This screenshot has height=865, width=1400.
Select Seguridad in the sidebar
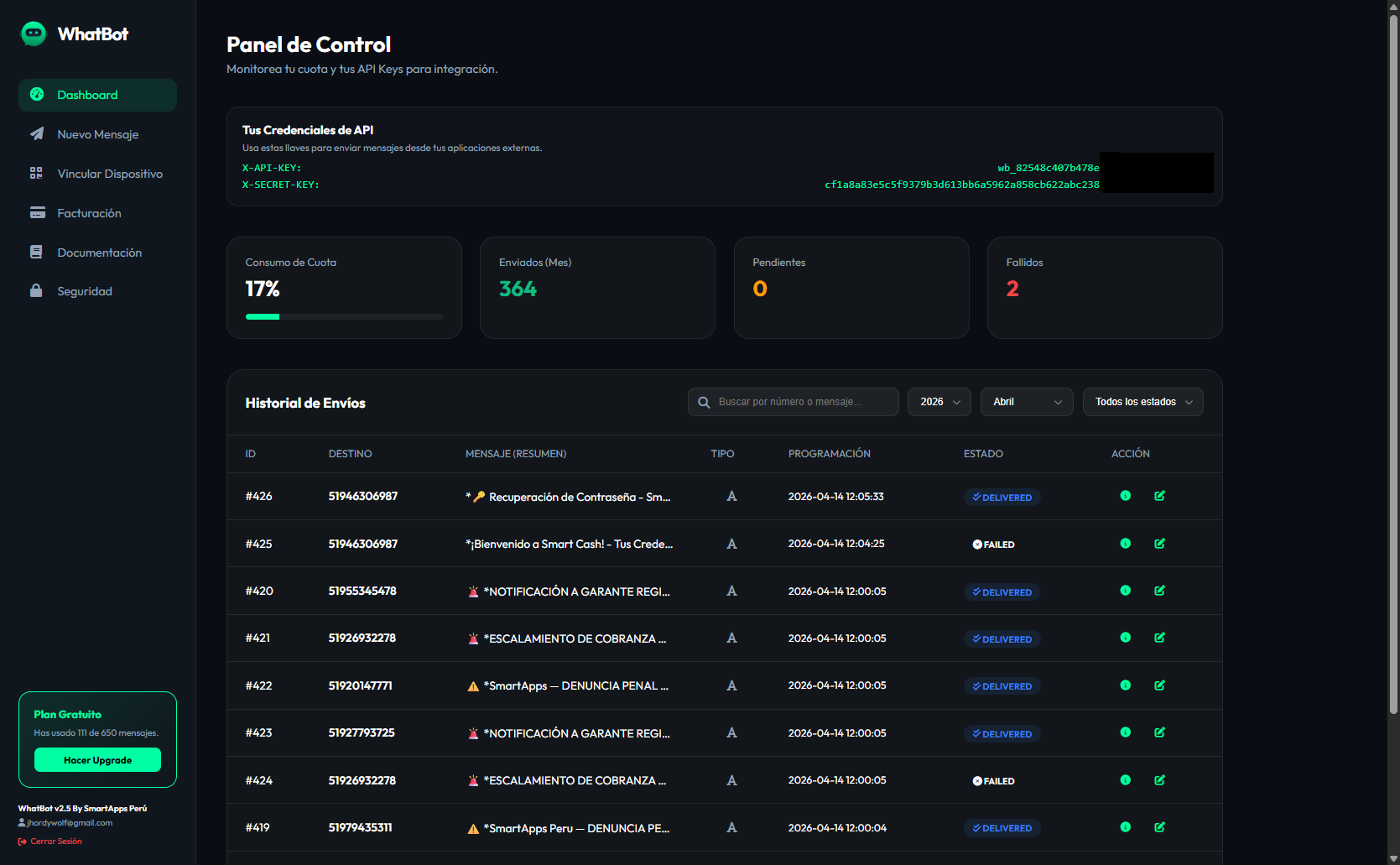click(x=97, y=291)
